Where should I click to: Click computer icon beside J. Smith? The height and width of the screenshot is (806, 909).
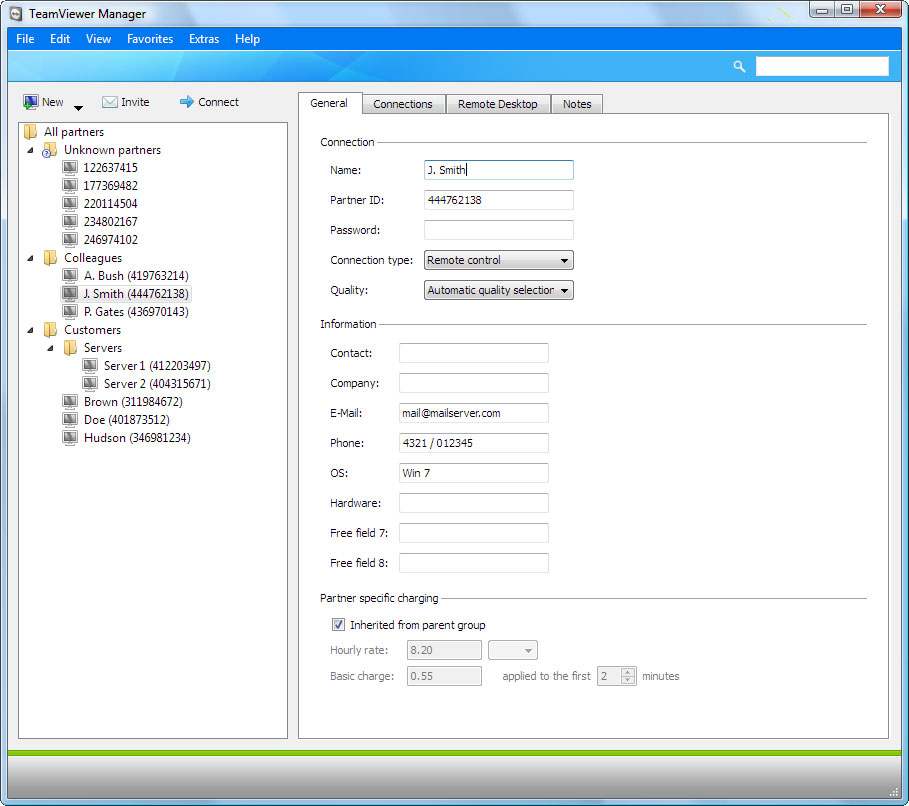pos(70,294)
